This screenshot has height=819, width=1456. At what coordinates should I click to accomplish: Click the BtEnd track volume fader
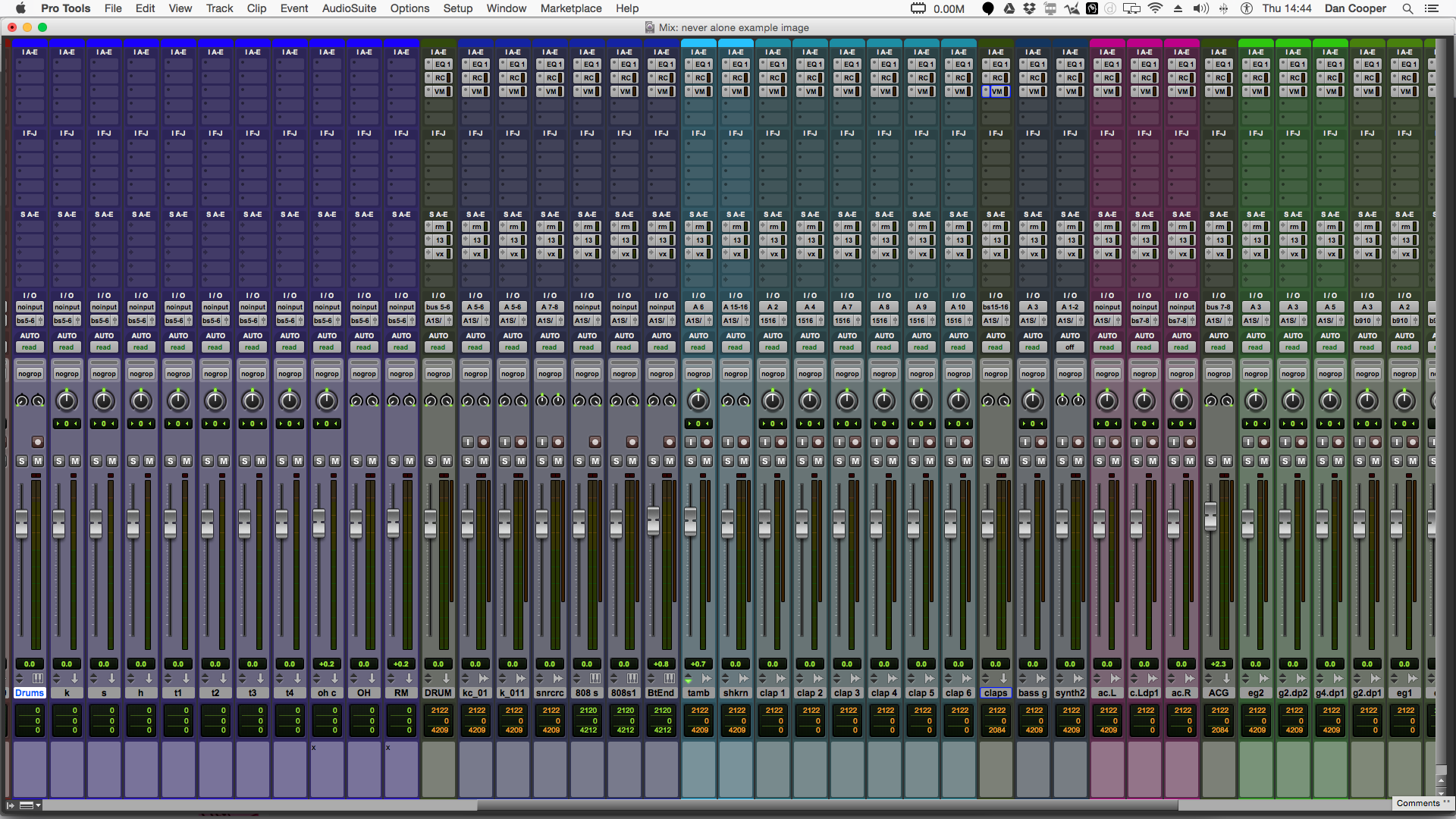click(653, 519)
